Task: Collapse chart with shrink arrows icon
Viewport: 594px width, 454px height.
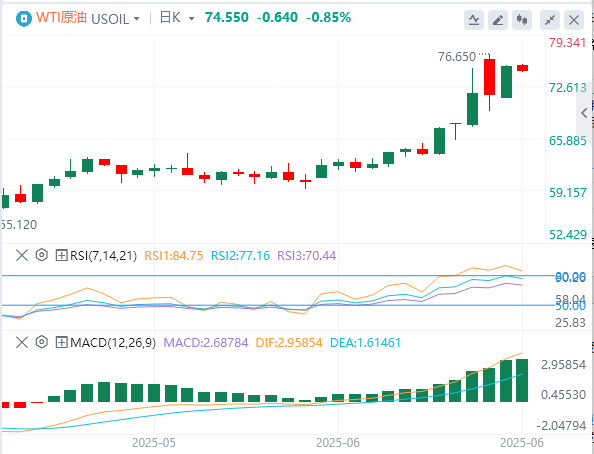Action: pyautogui.click(x=550, y=20)
